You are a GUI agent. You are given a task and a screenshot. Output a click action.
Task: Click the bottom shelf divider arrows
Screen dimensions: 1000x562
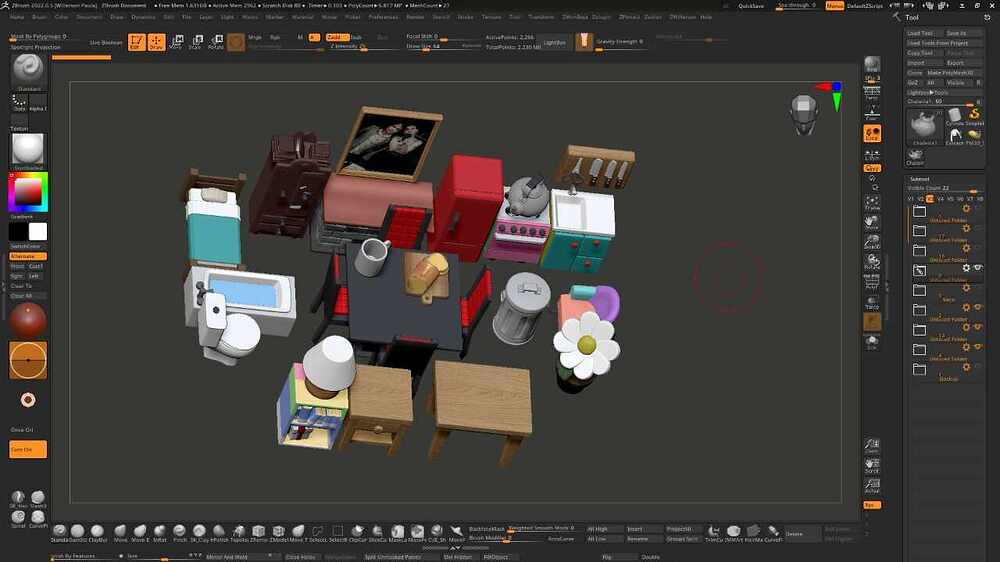[455, 548]
